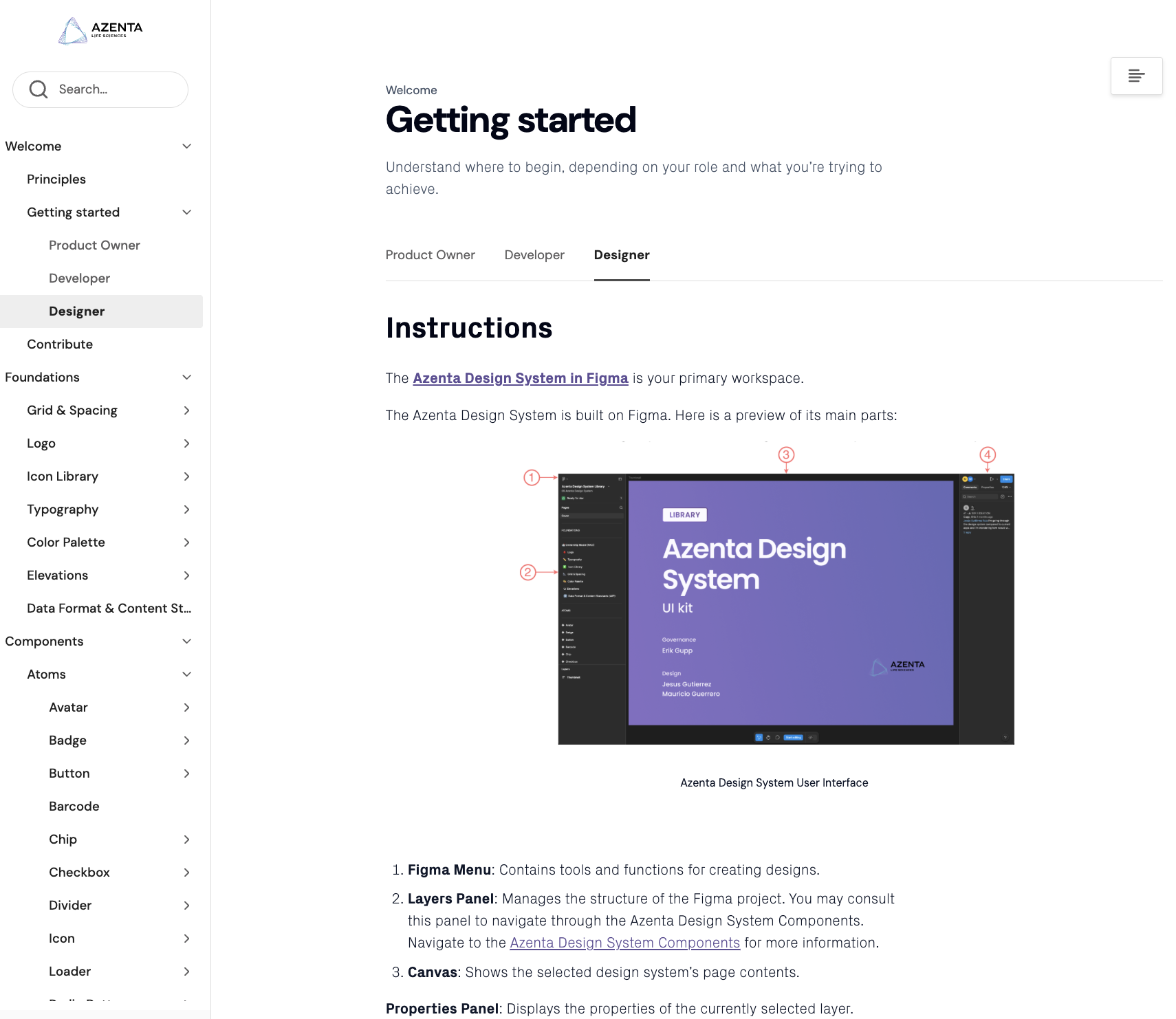This screenshot has width=1176, height=1019.
Task: Open Principles in the sidebar
Action: click(x=56, y=179)
